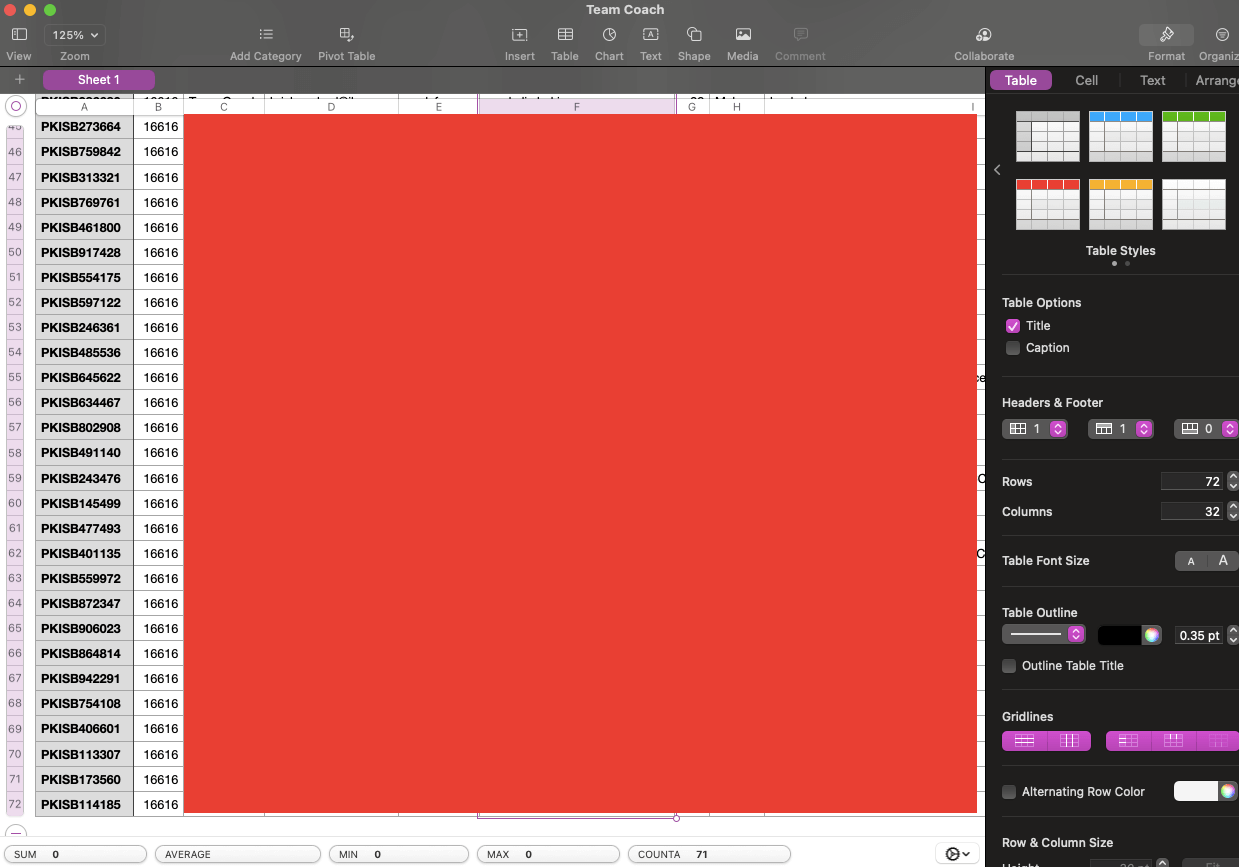
Task: Open the Table Outline color wheel picker
Action: (x=1152, y=635)
